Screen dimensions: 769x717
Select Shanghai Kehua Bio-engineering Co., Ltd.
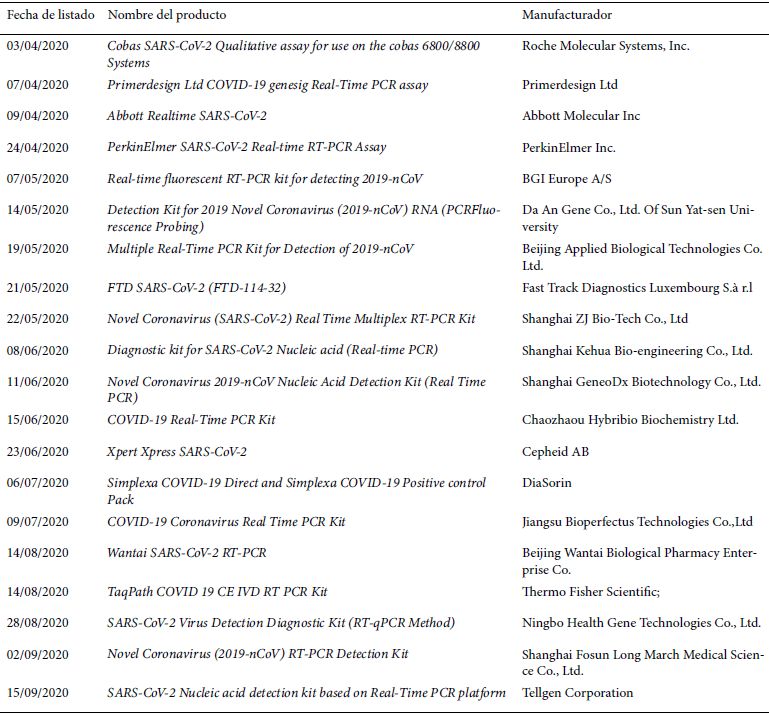point(637,351)
